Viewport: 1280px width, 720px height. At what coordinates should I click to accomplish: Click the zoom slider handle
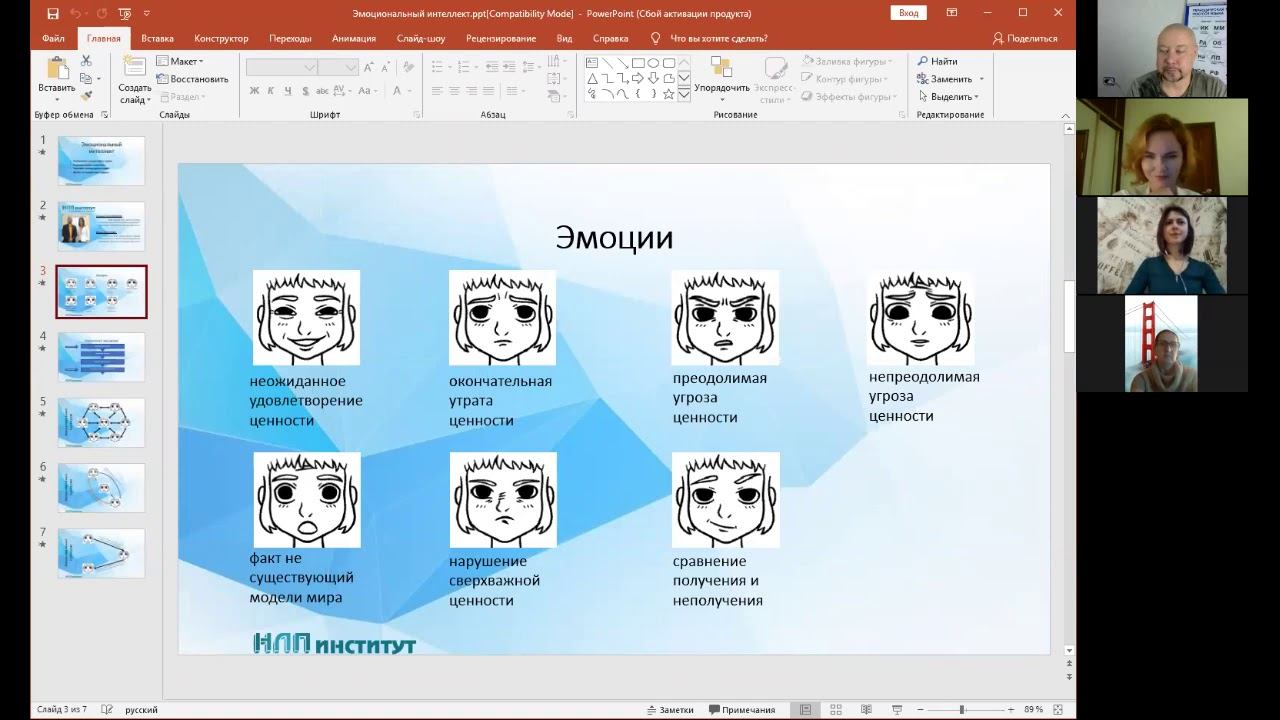click(961, 710)
